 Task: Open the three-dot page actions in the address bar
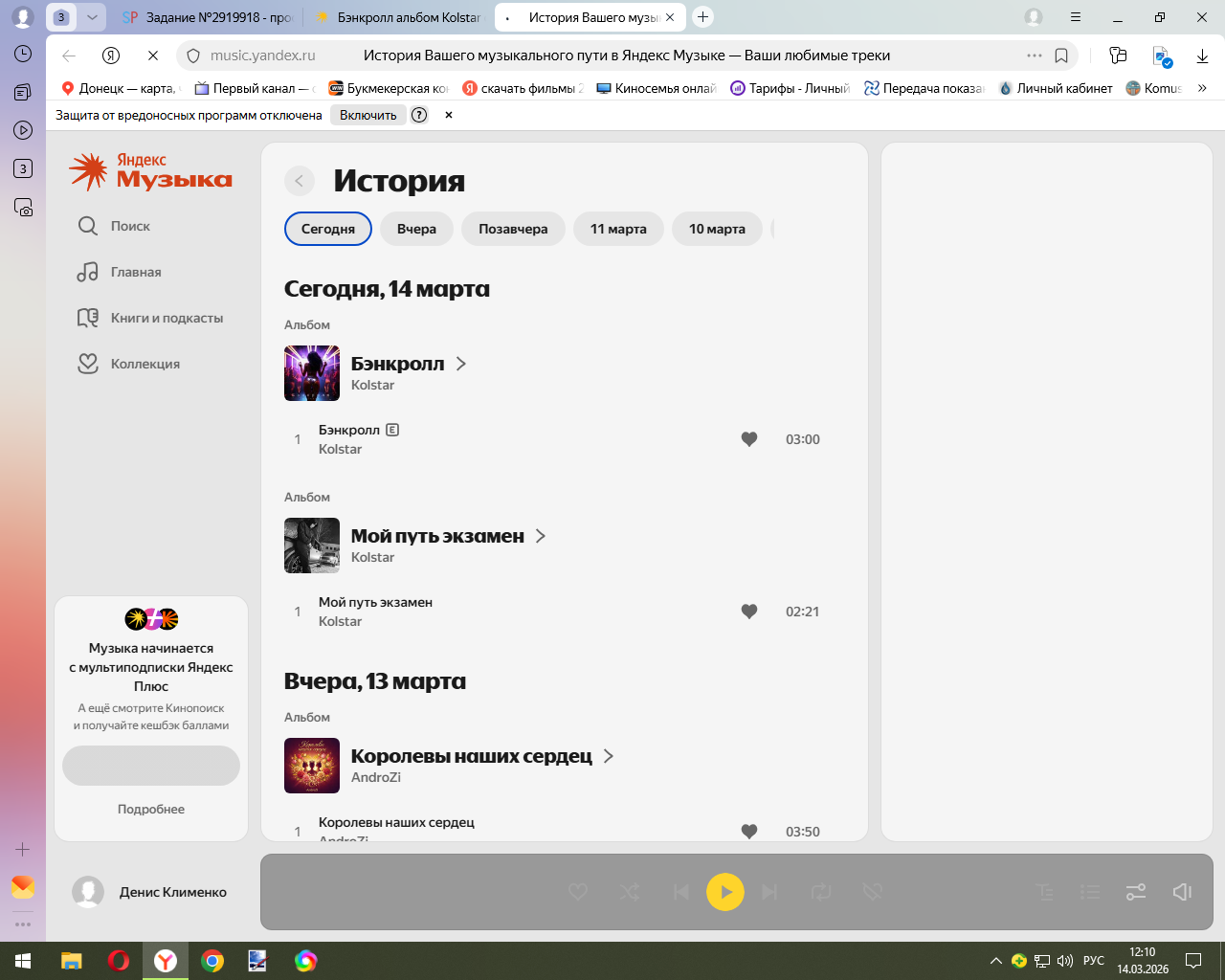(1035, 56)
